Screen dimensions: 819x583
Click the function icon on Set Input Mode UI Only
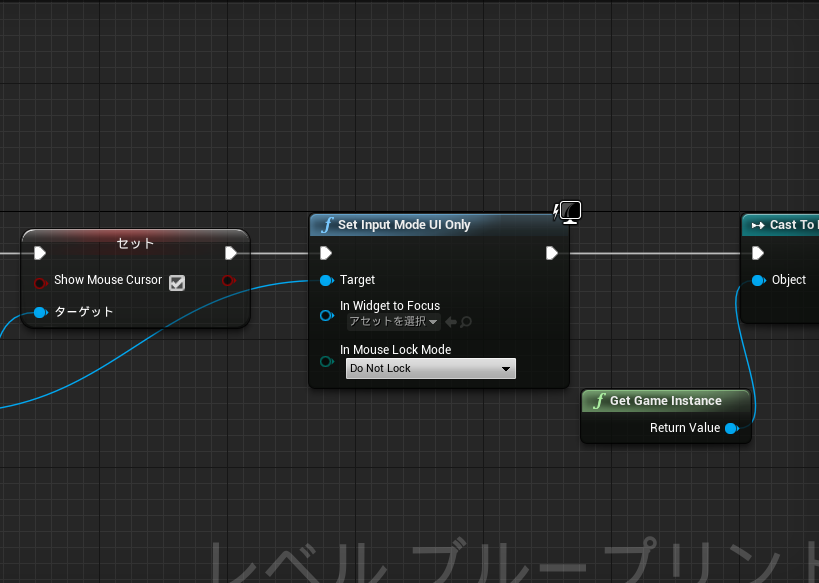point(325,225)
